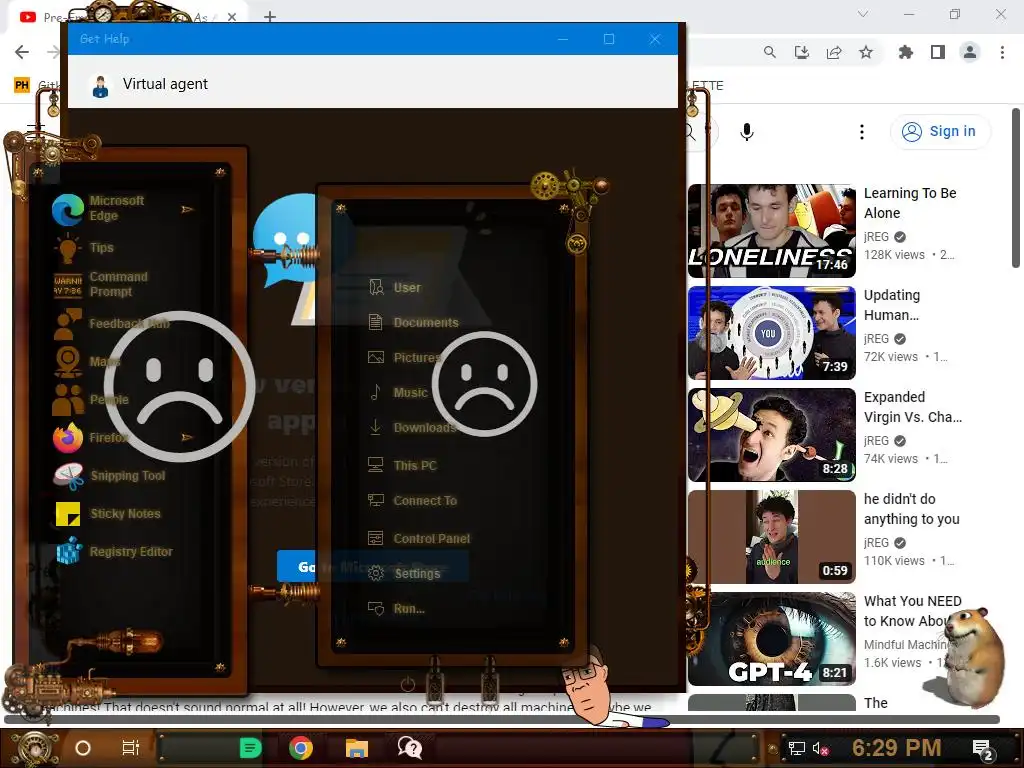Image resolution: width=1024 pixels, height=768 pixels.
Task: Open he didn't do anything video title
Action: pyautogui.click(x=912, y=509)
